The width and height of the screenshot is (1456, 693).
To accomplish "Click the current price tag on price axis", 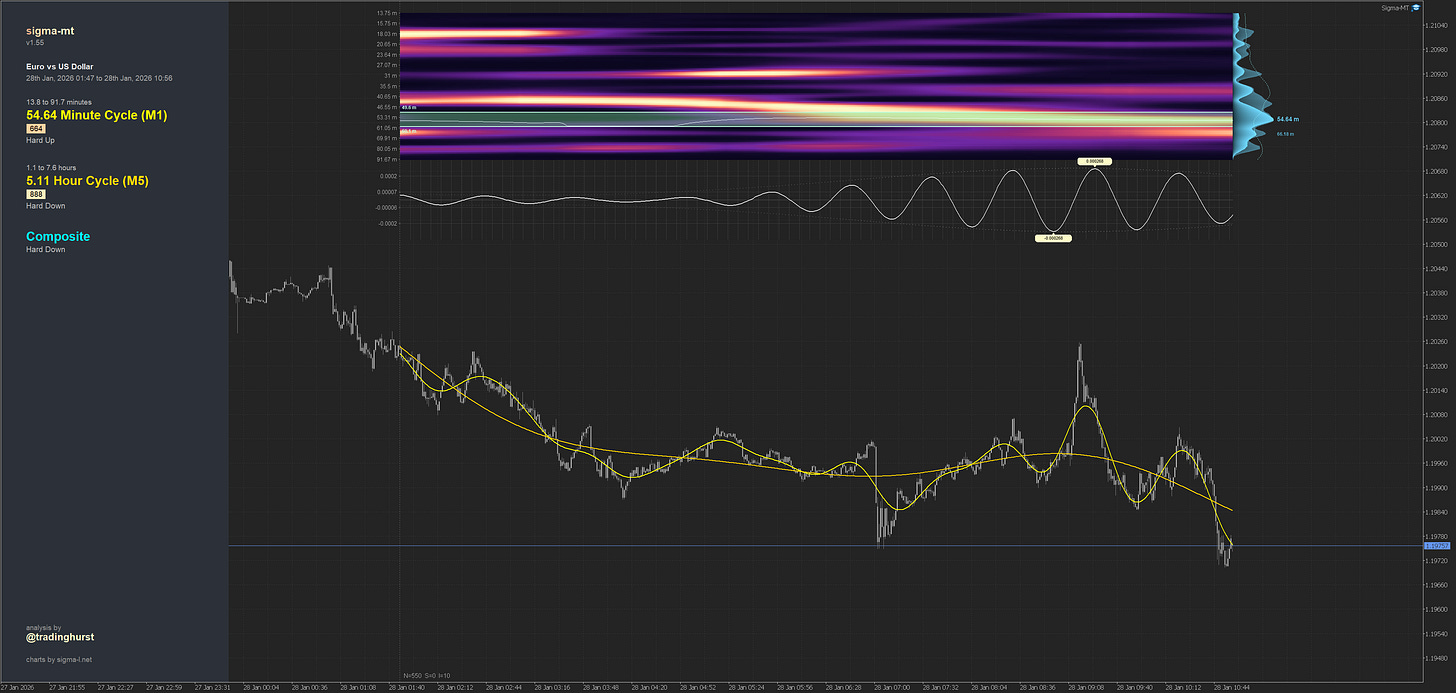I will 1436,546.
